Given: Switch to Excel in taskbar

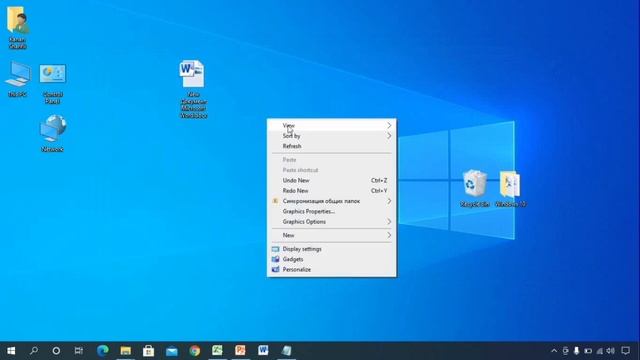Looking at the screenshot, I should (x=218, y=351).
